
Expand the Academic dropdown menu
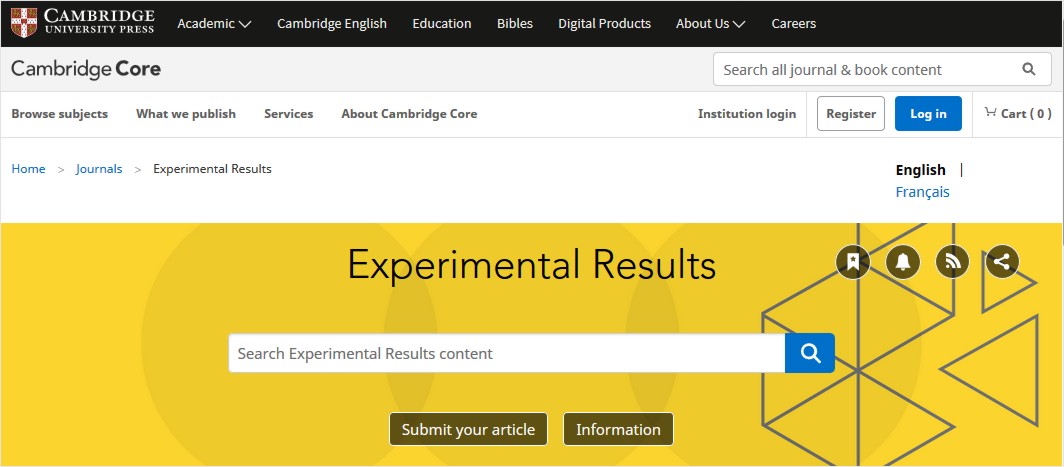coord(214,24)
